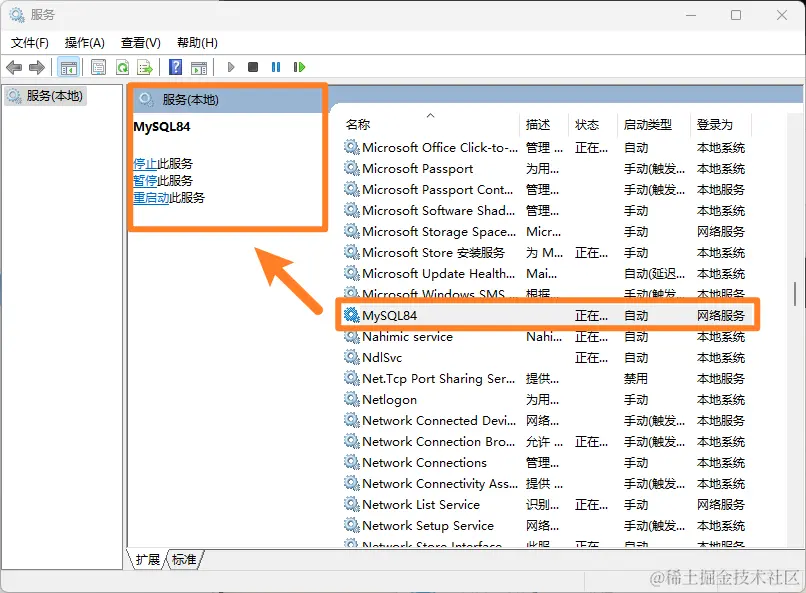This screenshot has height=593, width=806.
Task: Open the Properties toolbar icon
Action: point(98,67)
